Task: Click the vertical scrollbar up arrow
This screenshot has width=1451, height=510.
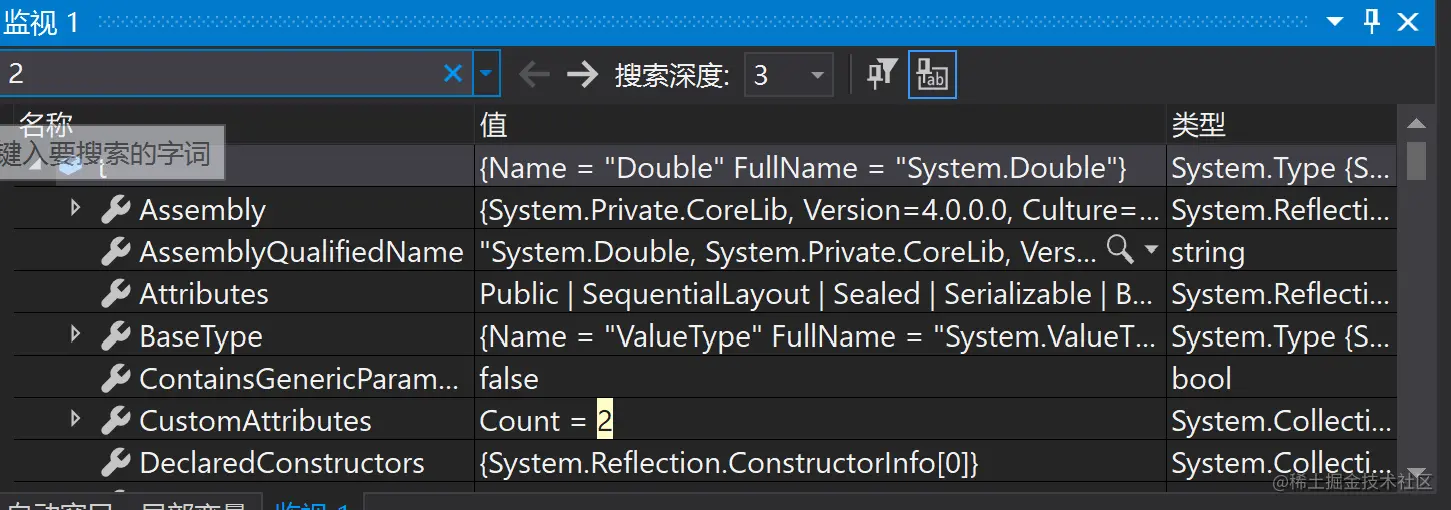Action: coord(1415,124)
